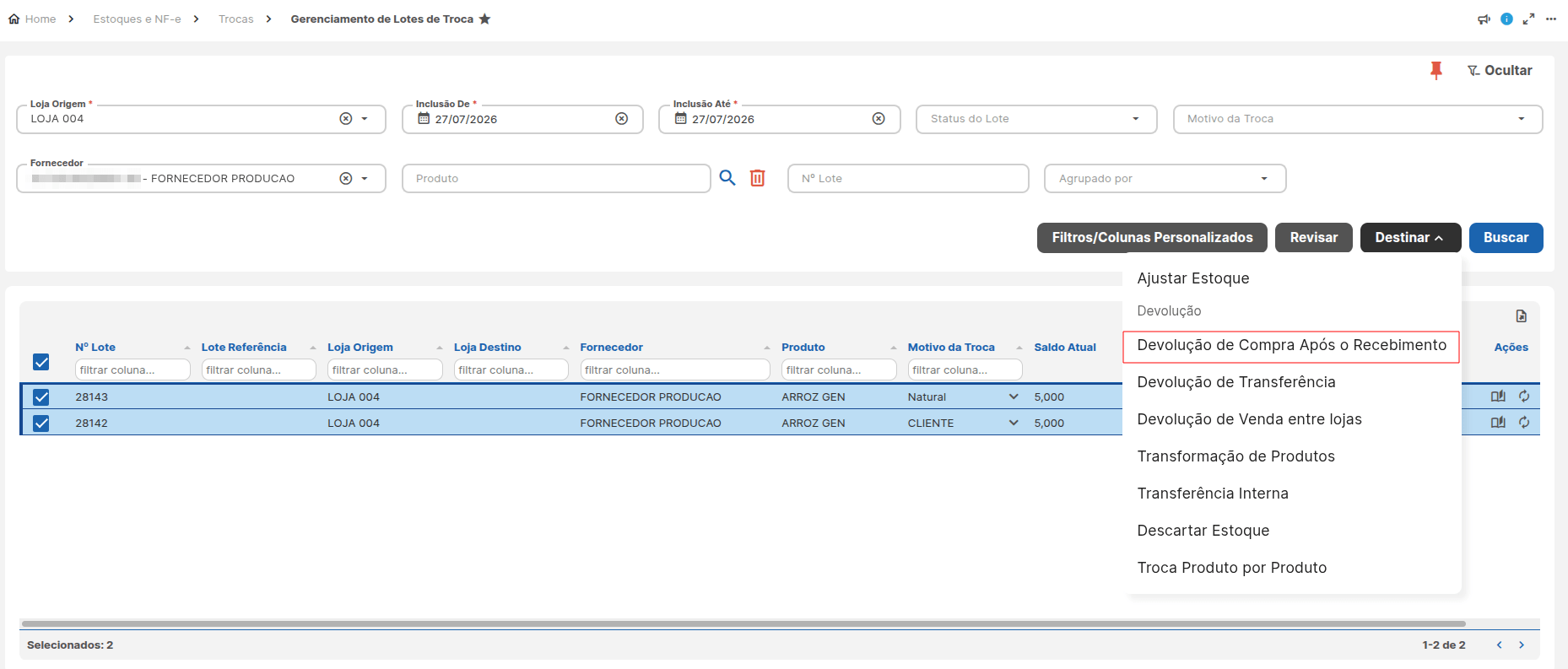Choose Devolução de Compra Após o Recebimento
The image size is (1568, 669).
(1291, 345)
